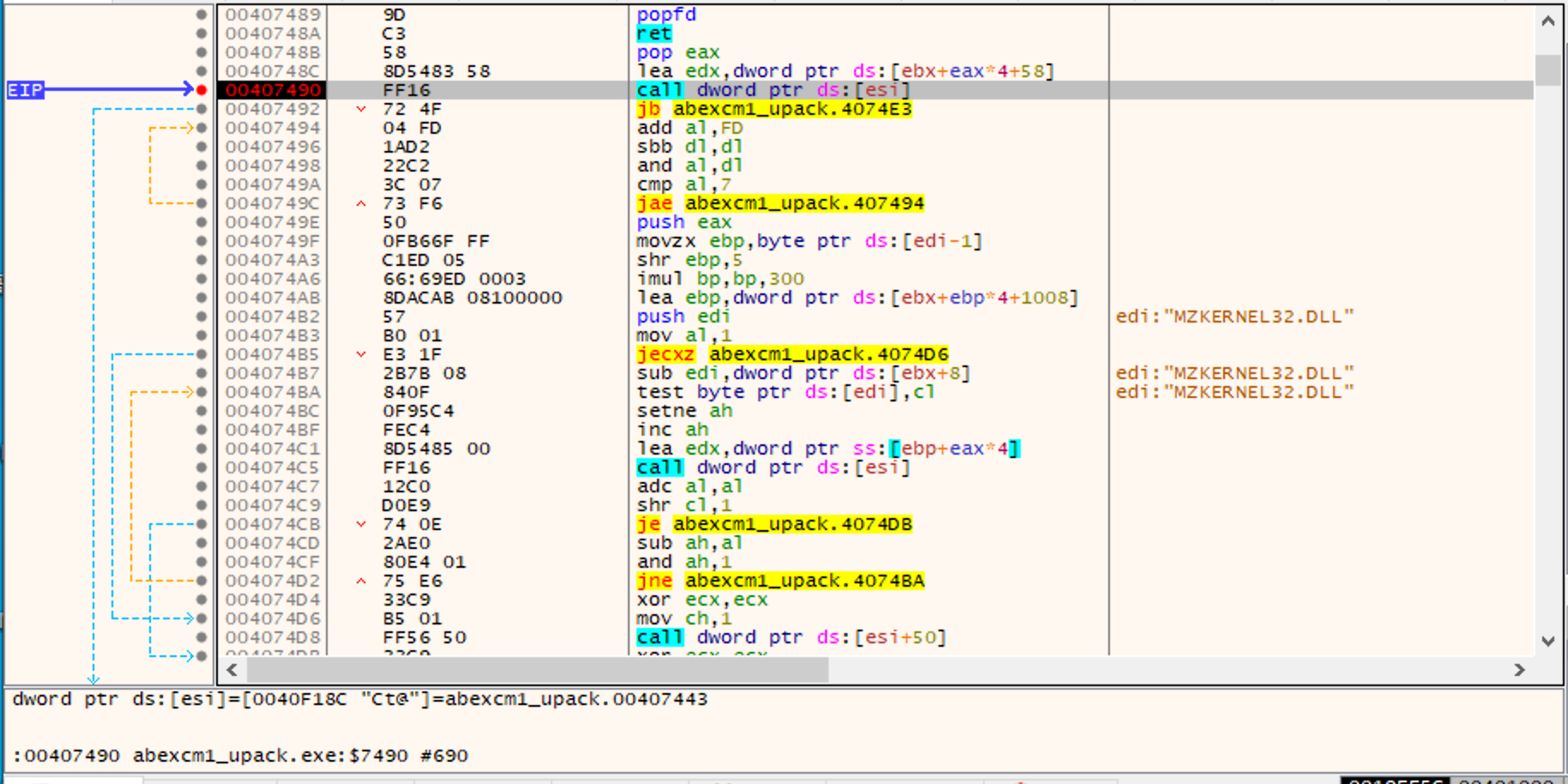Image resolution: width=1568 pixels, height=784 pixels.
Task: Select lea edx instruction at 0040748C
Action: (845, 71)
